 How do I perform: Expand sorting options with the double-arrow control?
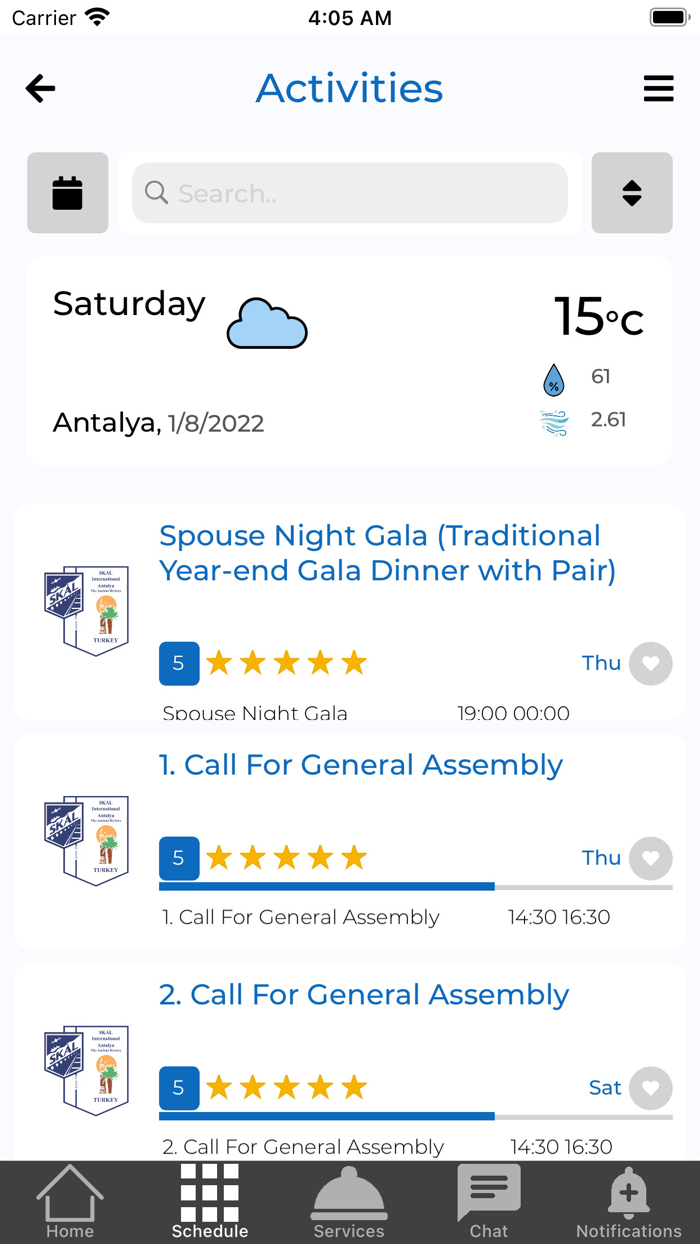tap(632, 193)
